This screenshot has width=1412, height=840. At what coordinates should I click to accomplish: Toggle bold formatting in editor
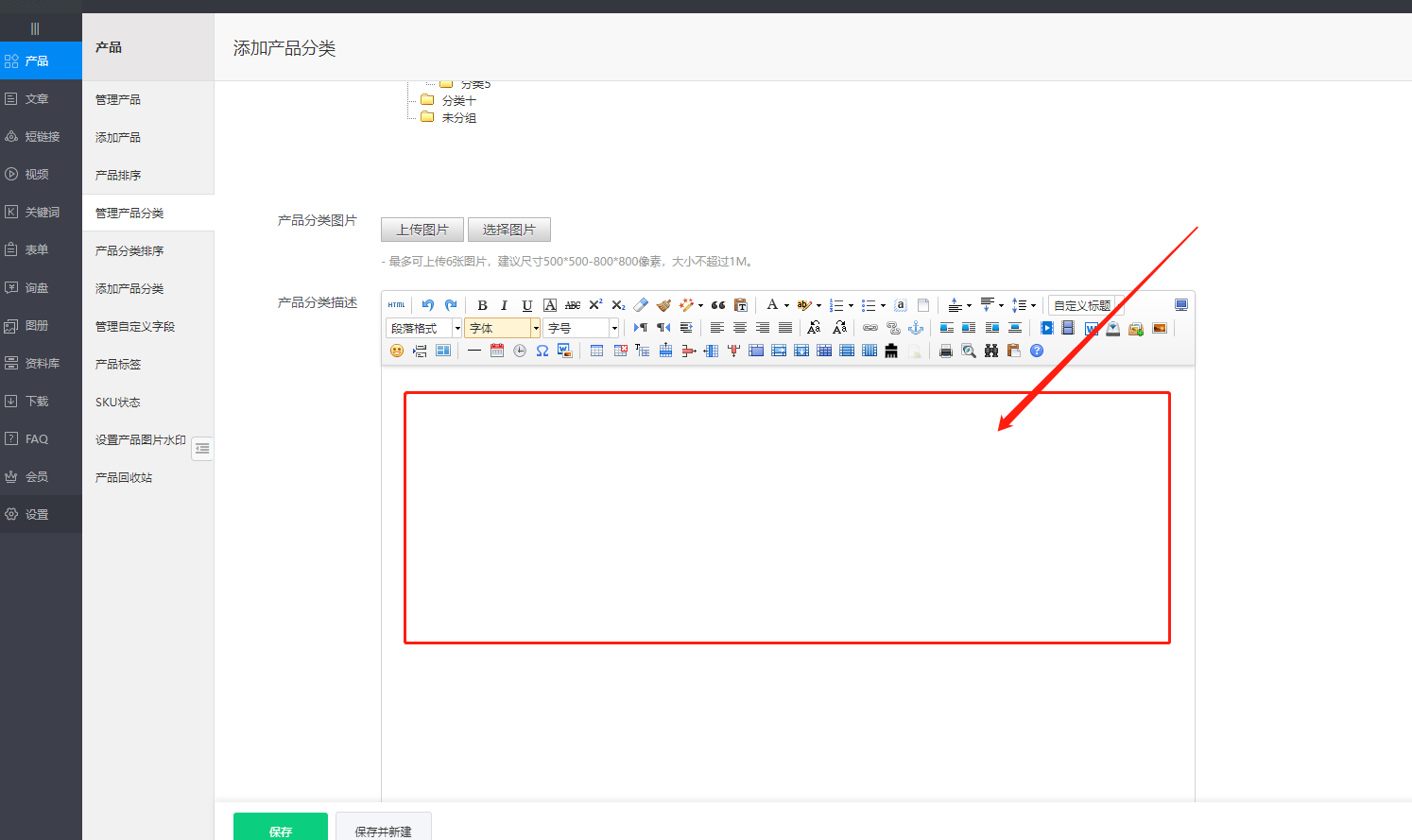tap(482, 305)
